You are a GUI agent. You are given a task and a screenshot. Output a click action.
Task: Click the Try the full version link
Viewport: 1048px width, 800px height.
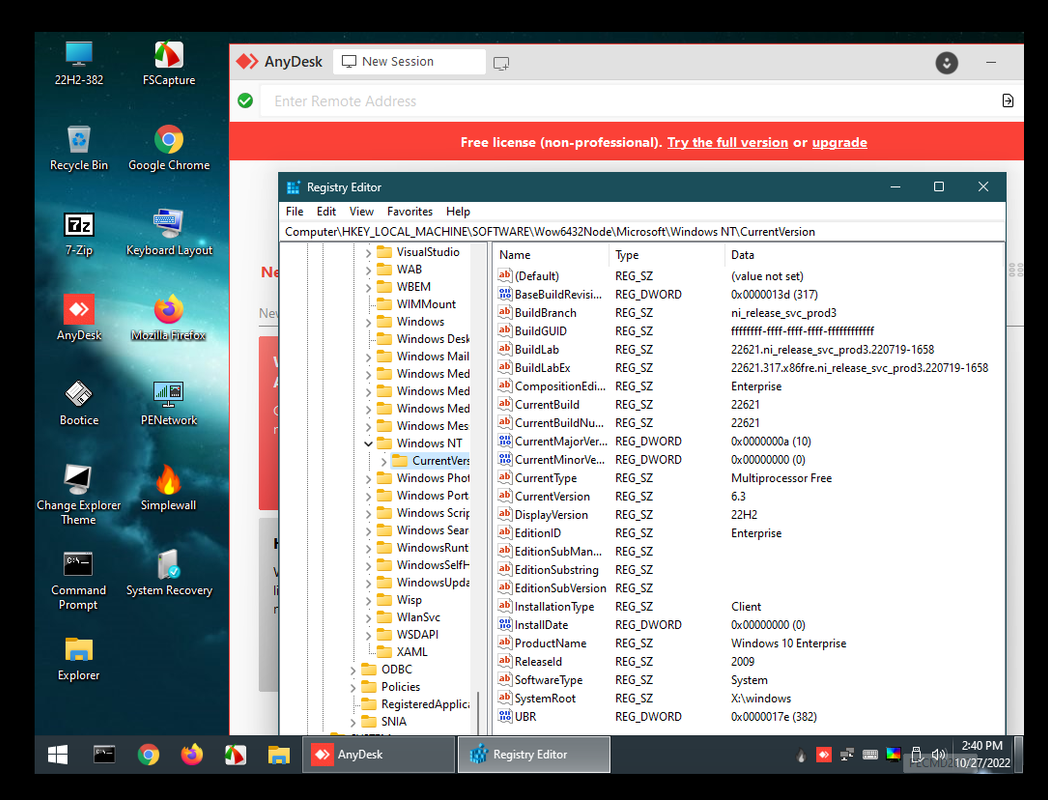coord(727,142)
